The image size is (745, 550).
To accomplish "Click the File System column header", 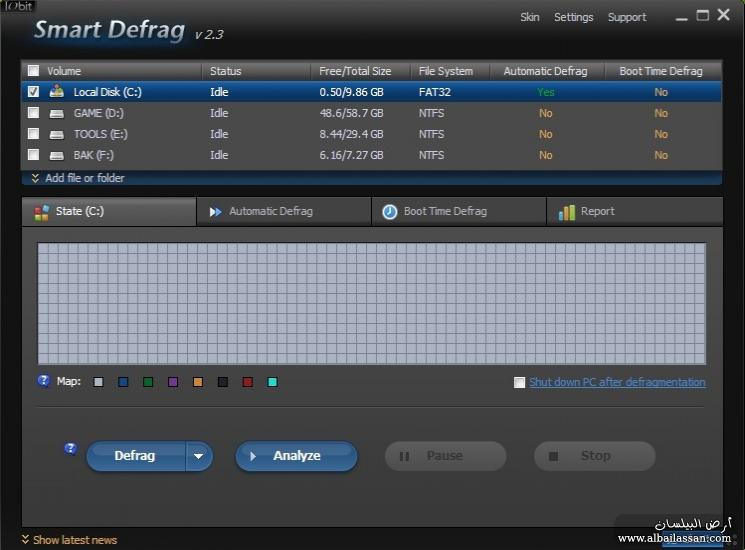I will [x=446, y=71].
